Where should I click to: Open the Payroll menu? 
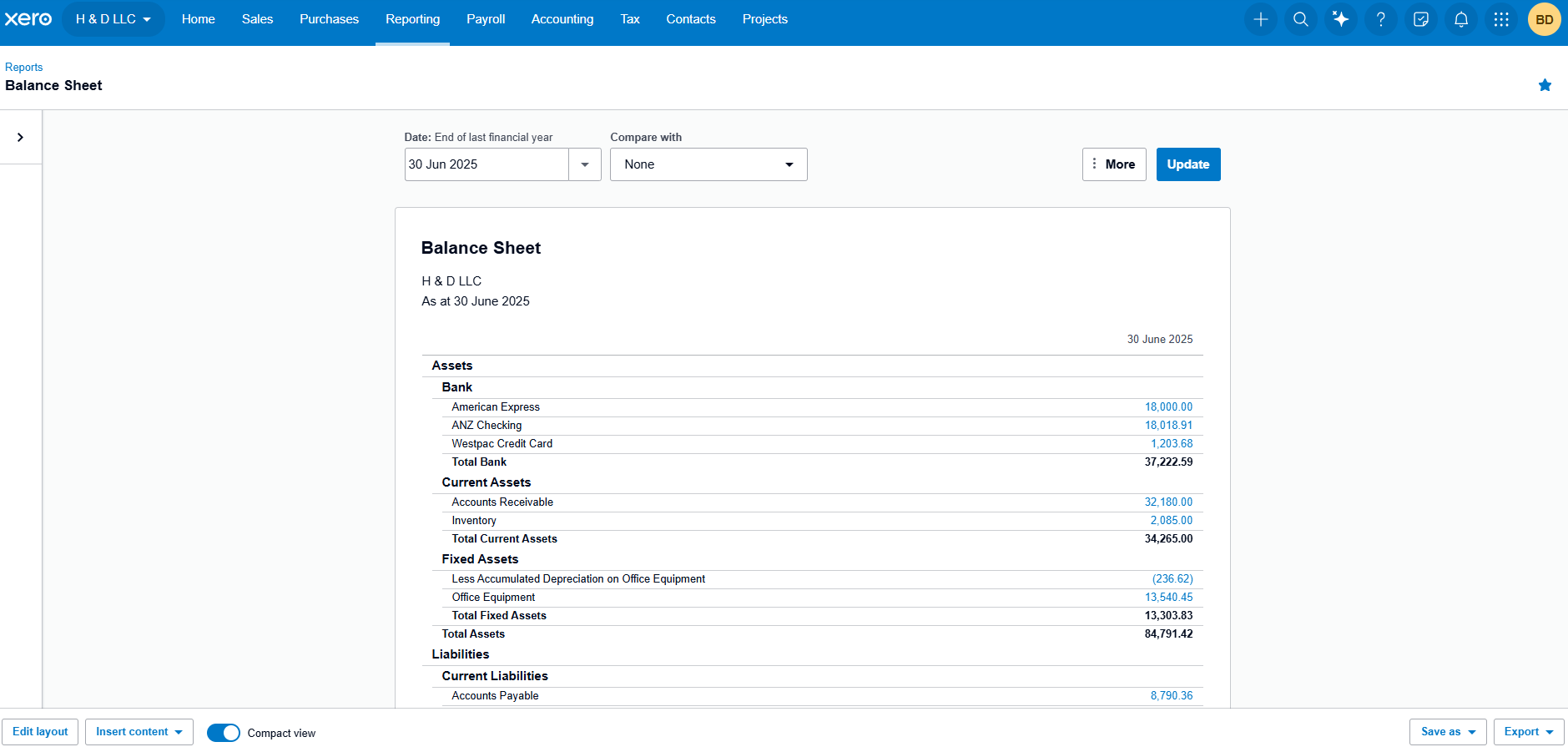click(x=486, y=19)
